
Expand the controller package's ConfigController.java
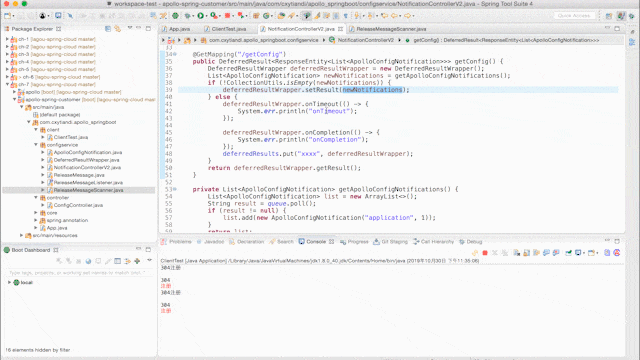pos(43,205)
